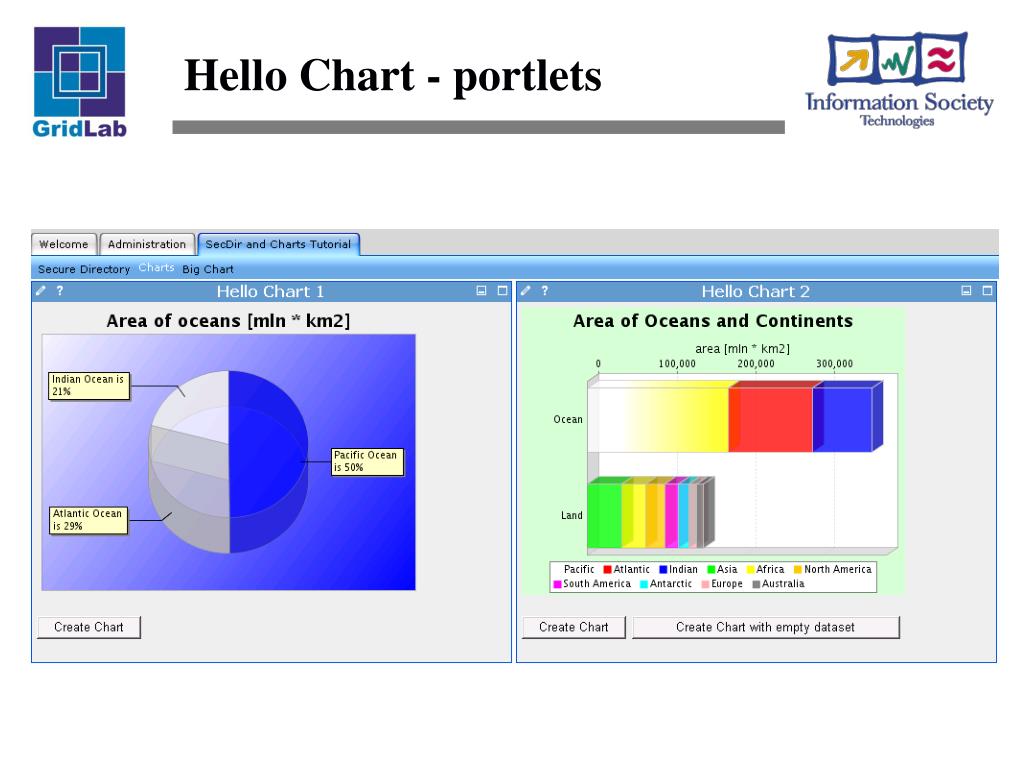1024x768 pixels.
Task: Click the Information Society Technologies logo
Action: [899, 80]
